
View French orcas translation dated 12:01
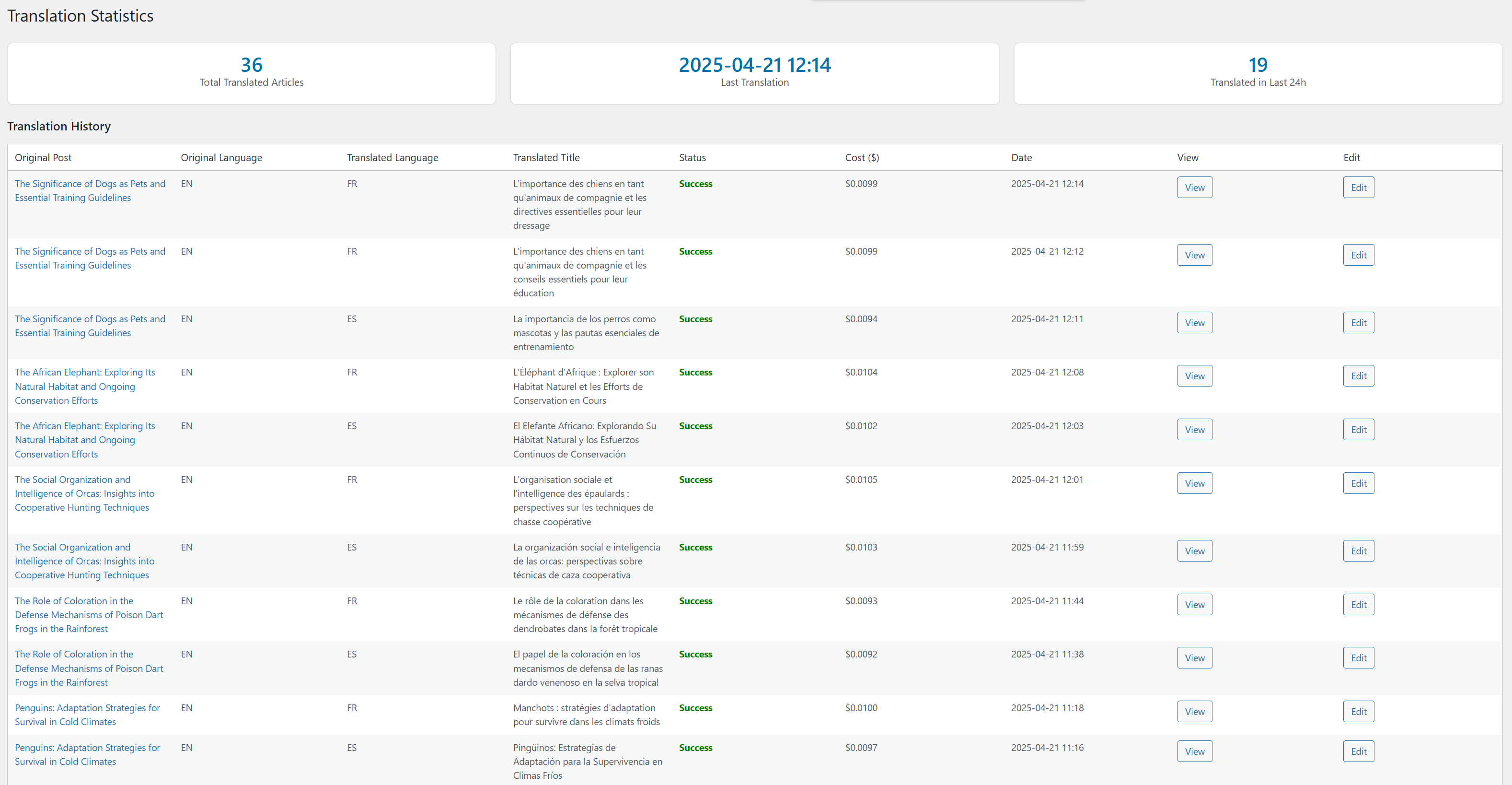(x=1194, y=483)
